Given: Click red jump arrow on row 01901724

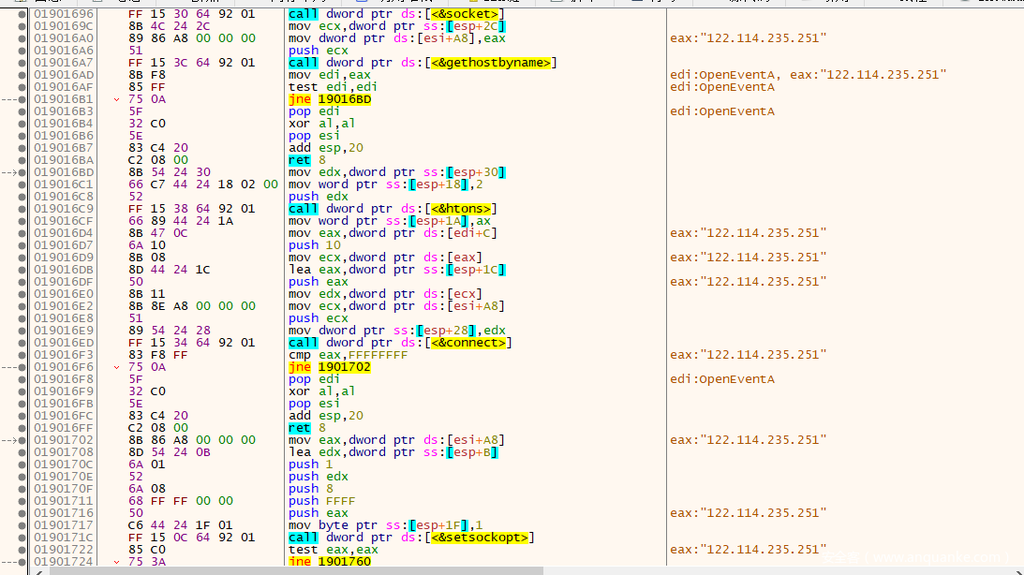Looking at the screenshot, I should click(x=118, y=562).
